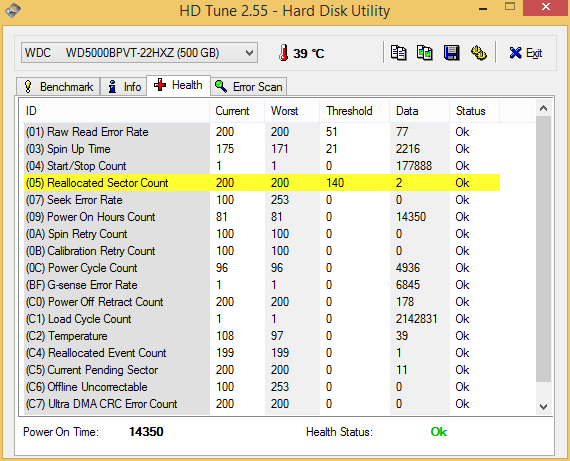Image resolution: width=570 pixels, height=461 pixels.
Task: Click the vertical scrollbar thumb
Action: pyautogui.click(x=543, y=249)
